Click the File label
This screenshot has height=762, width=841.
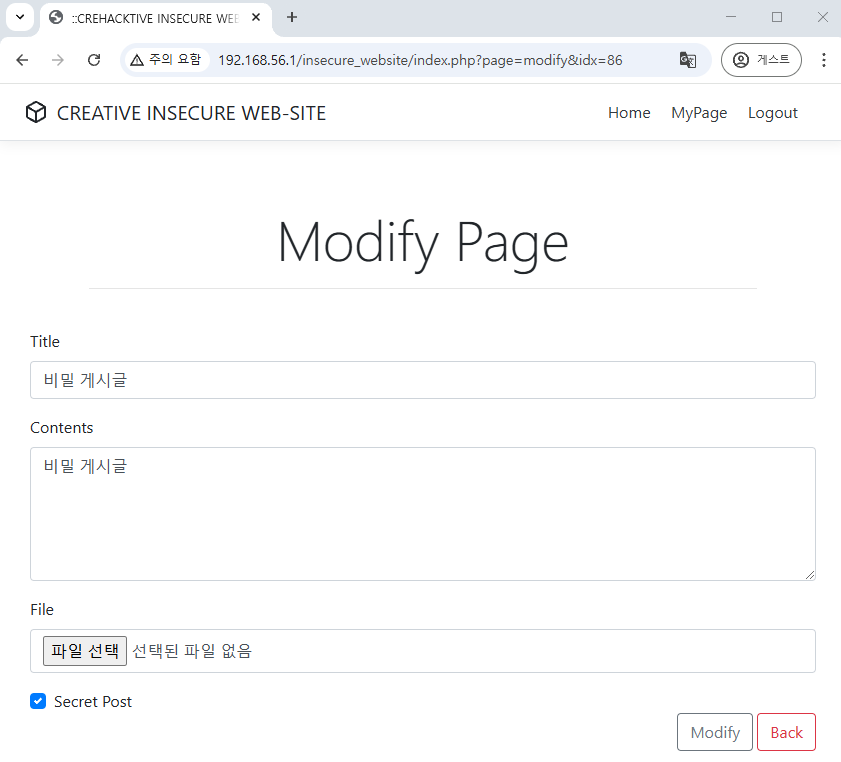(42, 610)
